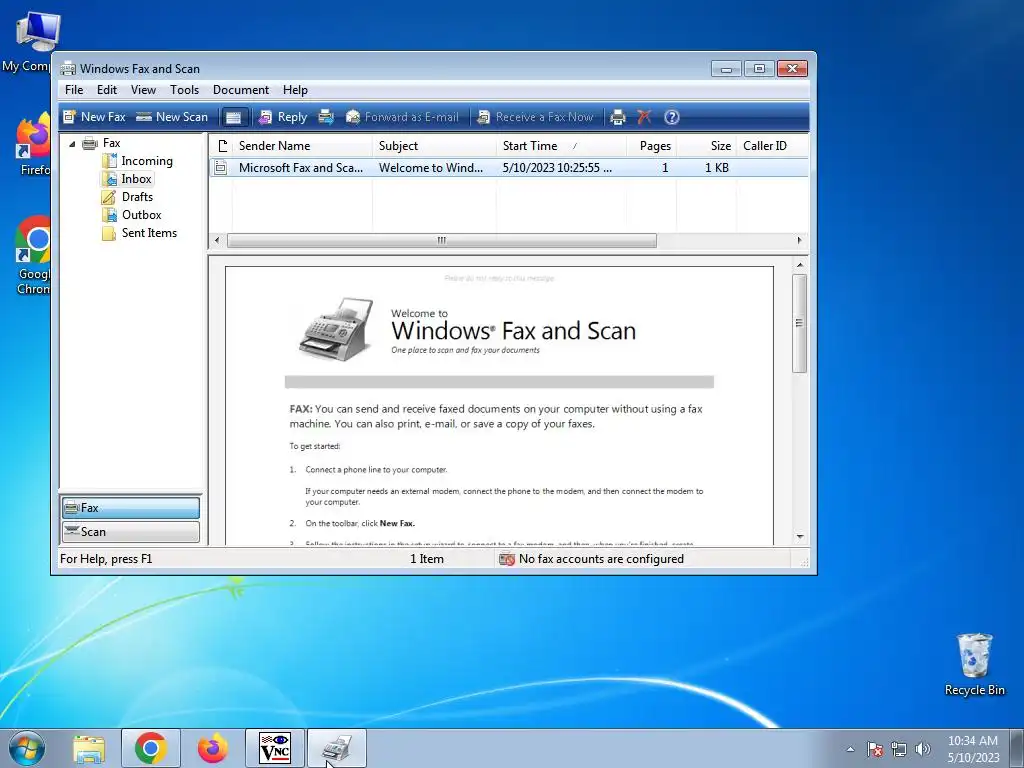Image resolution: width=1024 pixels, height=768 pixels.
Task: Sort by Size column header
Action: point(707,146)
